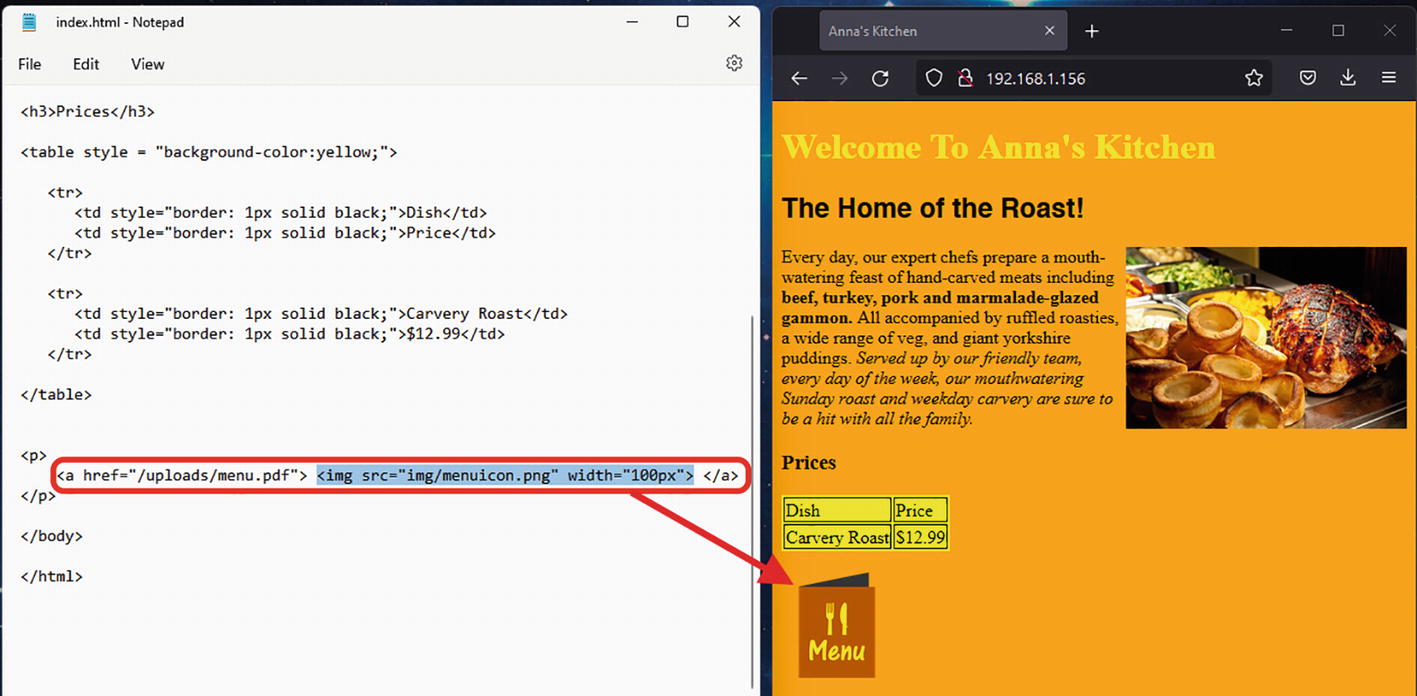1417x696 pixels.
Task: Click the insecure connection padlock icon
Action: pos(964,79)
